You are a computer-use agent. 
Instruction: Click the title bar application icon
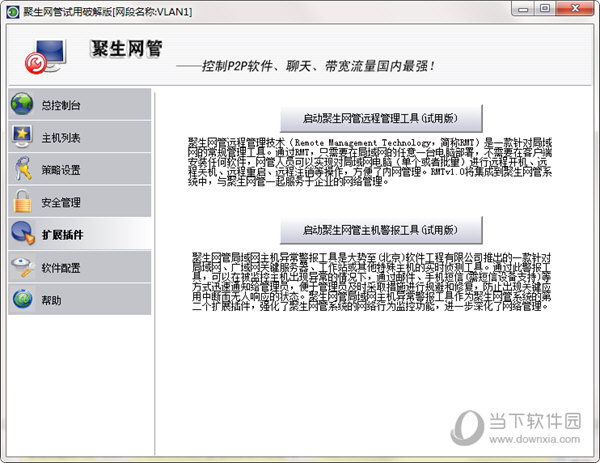click(x=13, y=12)
